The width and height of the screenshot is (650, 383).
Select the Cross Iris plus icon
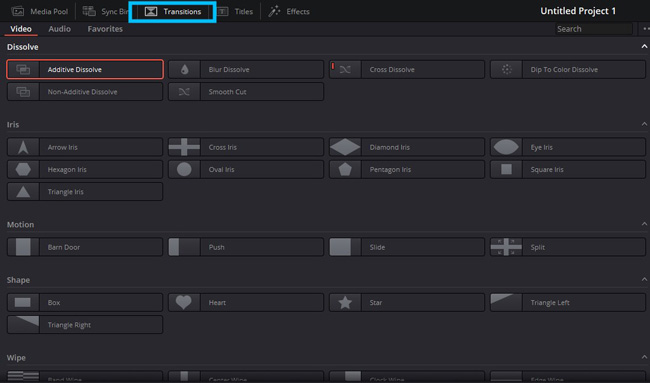(184, 147)
